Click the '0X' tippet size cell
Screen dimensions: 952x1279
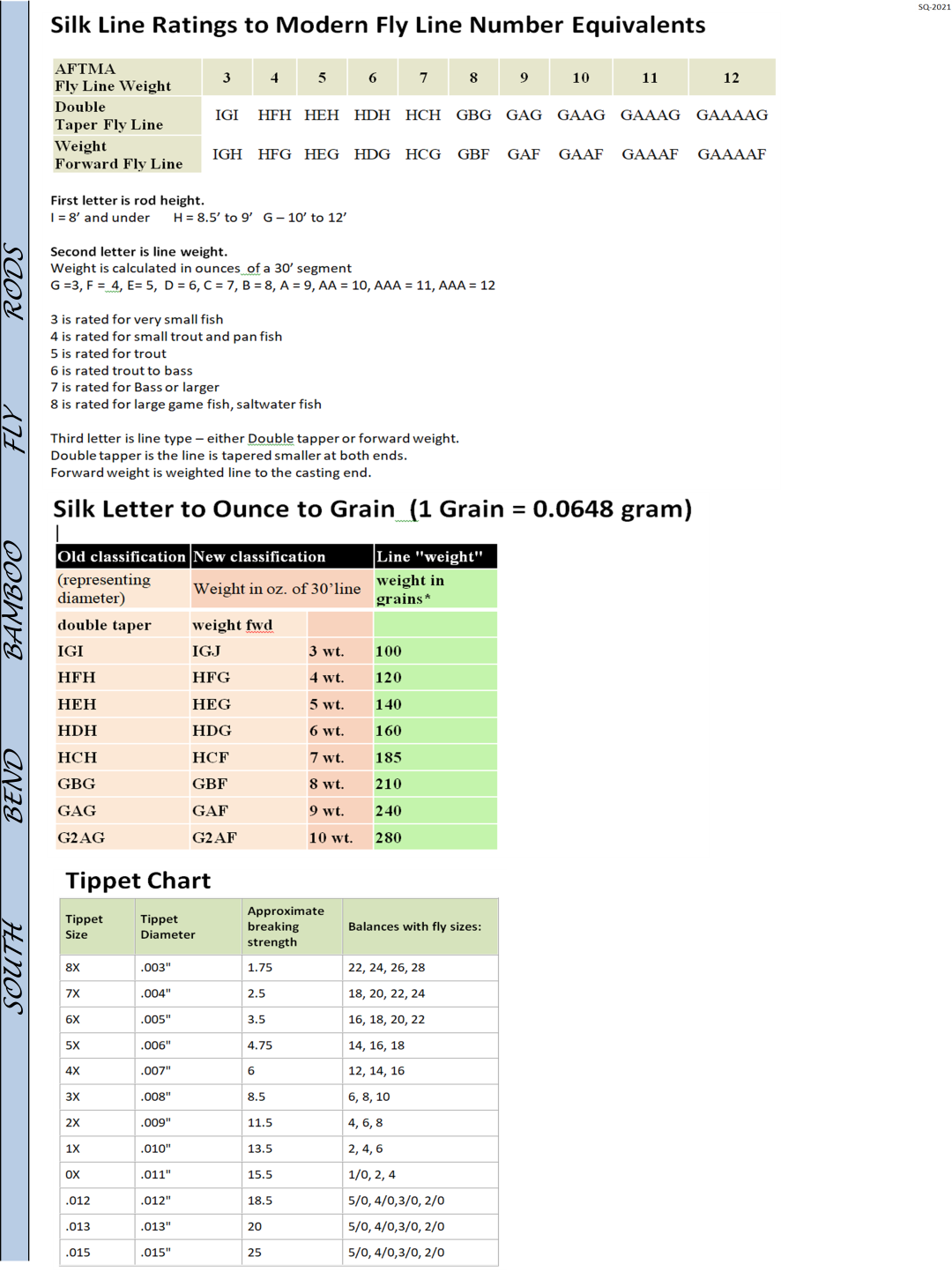pyautogui.click(x=97, y=1175)
